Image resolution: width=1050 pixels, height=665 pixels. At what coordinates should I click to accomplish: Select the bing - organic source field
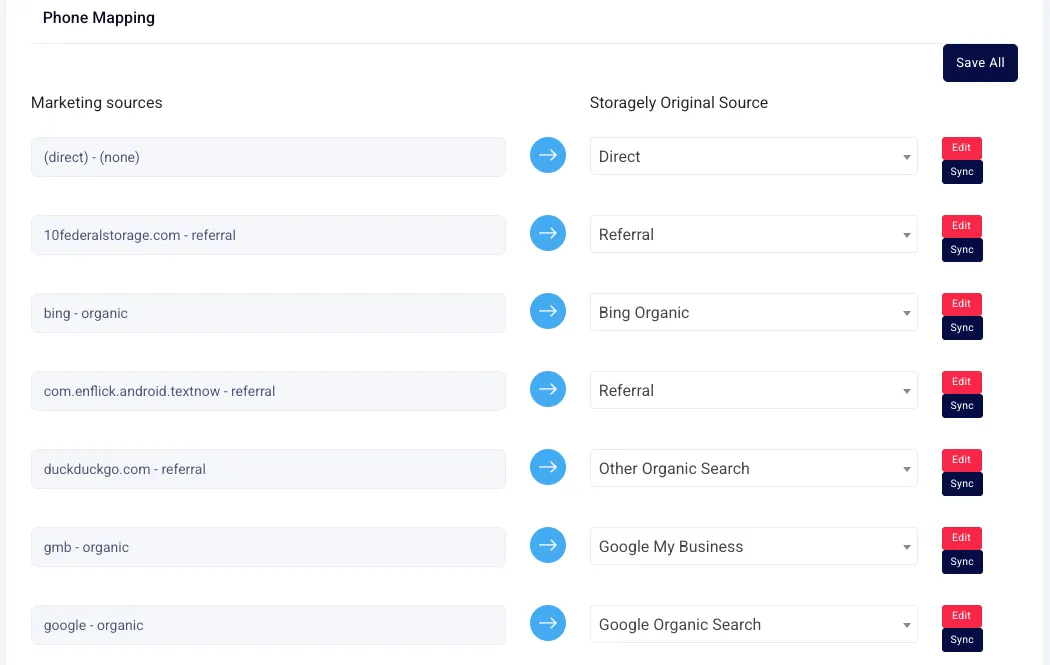point(268,313)
